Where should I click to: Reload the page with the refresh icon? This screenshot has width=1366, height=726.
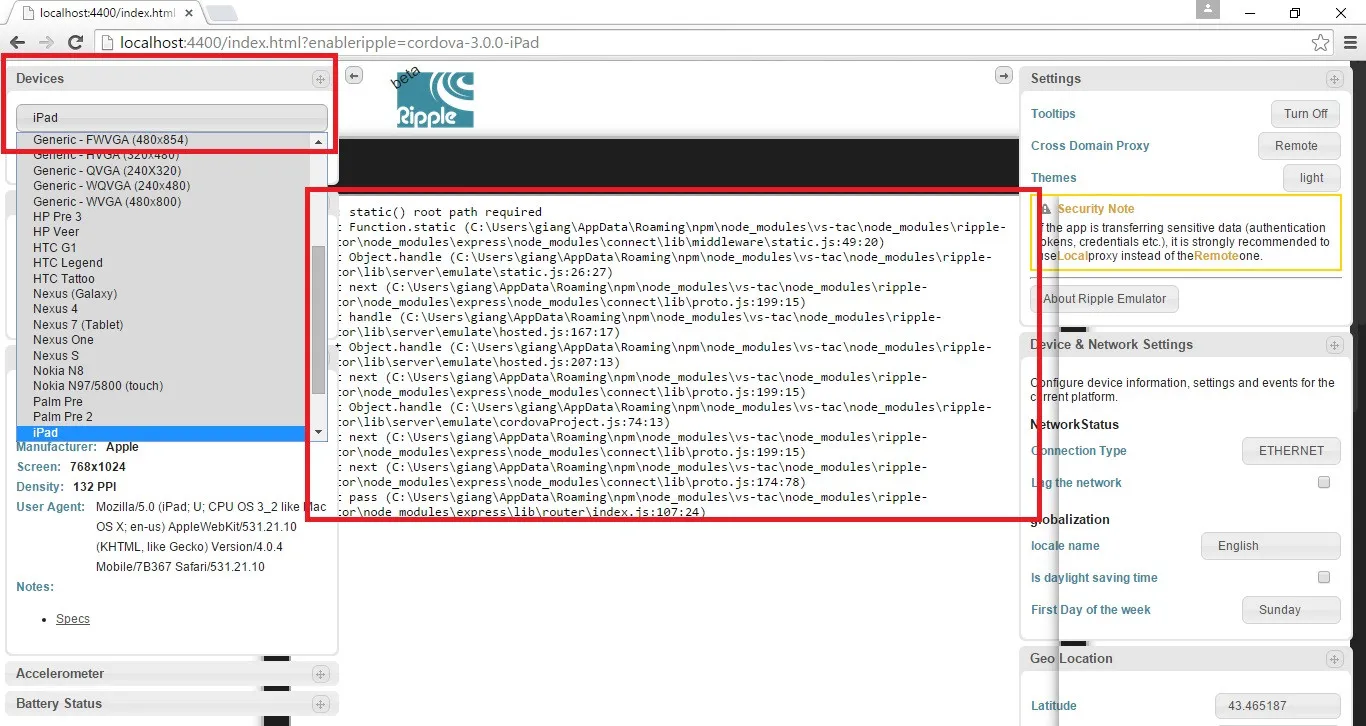tap(75, 43)
